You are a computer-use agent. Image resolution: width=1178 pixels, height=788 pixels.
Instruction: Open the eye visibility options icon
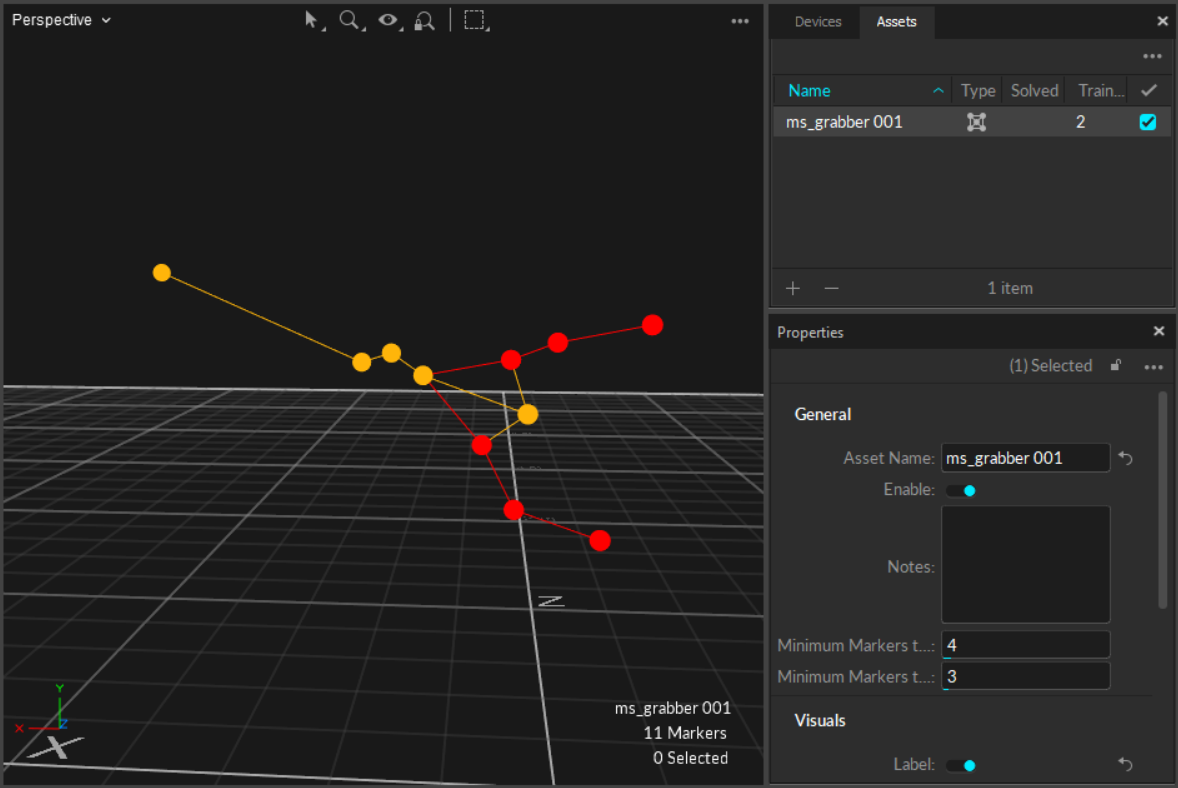[388, 20]
